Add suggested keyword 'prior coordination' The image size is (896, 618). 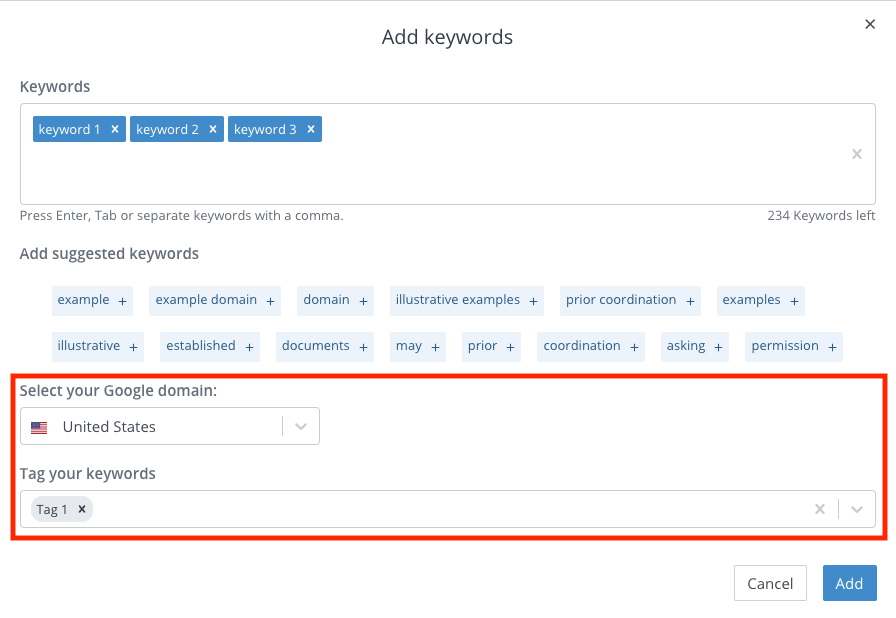[630, 300]
